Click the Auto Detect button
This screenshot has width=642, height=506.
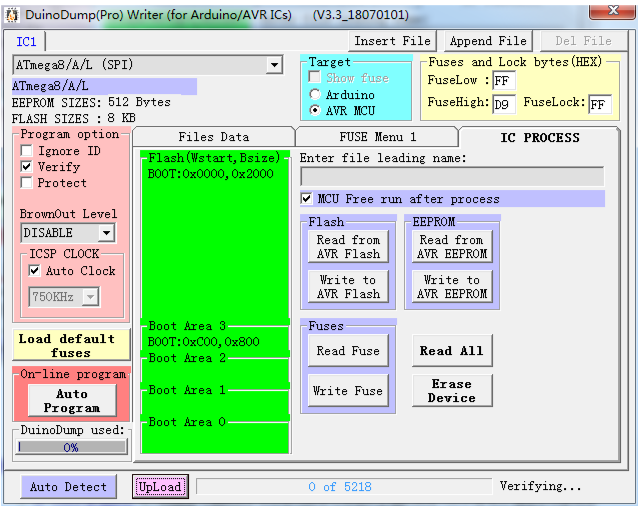68,486
